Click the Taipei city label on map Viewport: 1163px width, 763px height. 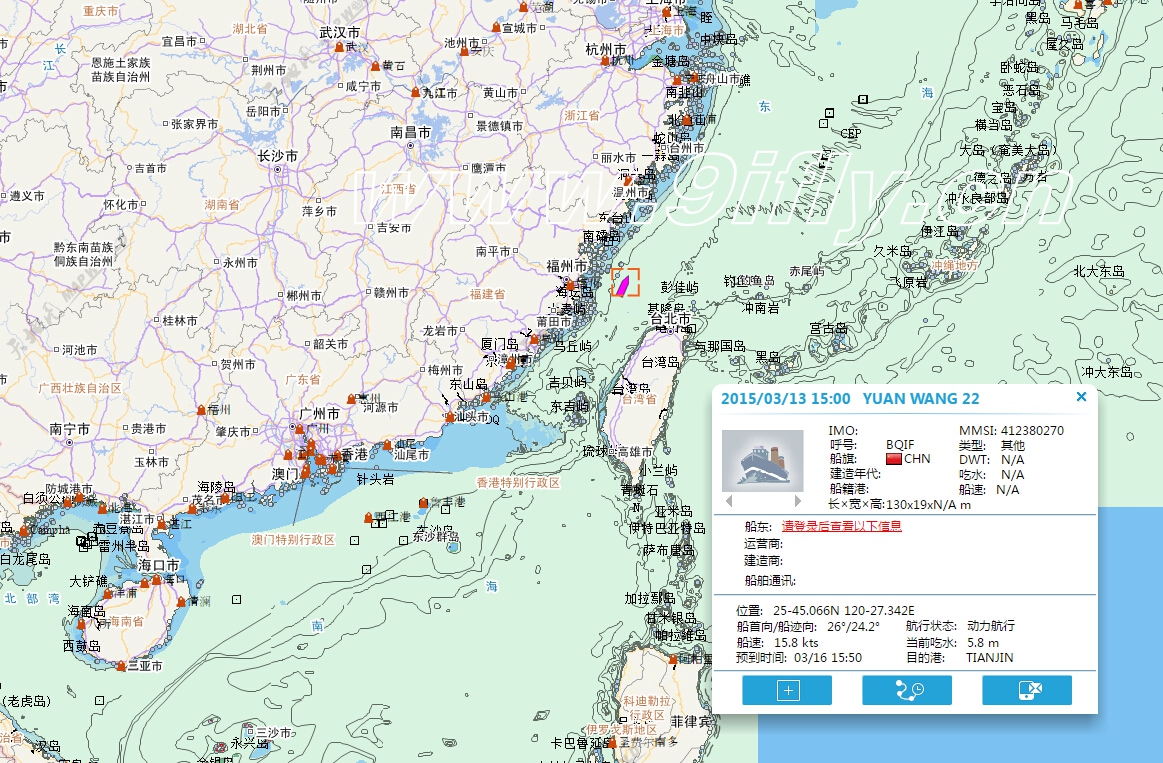click(671, 320)
